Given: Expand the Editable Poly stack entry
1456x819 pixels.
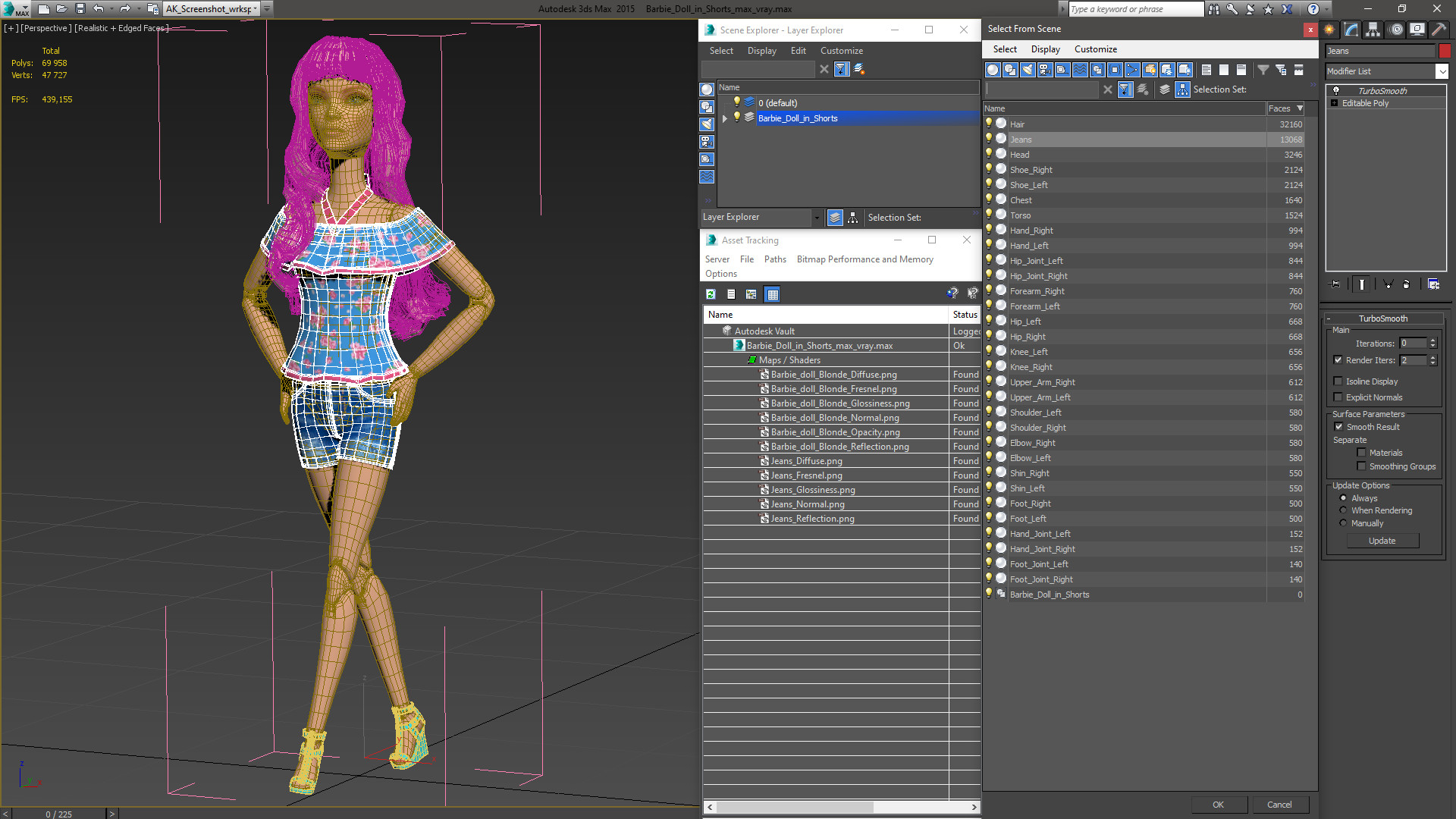Looking at the screenshot, I should coord(1334,103).
